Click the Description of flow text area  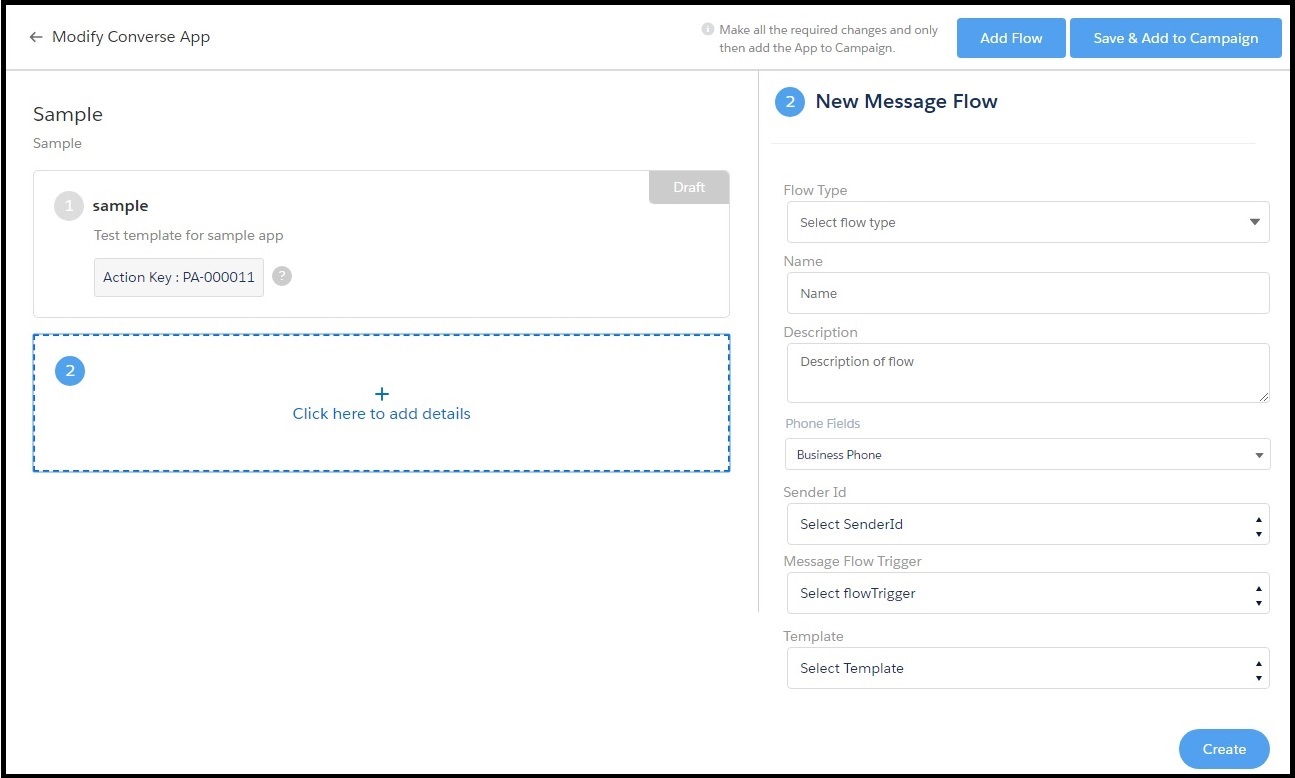pyautogui.click(x=1027, y=373)
